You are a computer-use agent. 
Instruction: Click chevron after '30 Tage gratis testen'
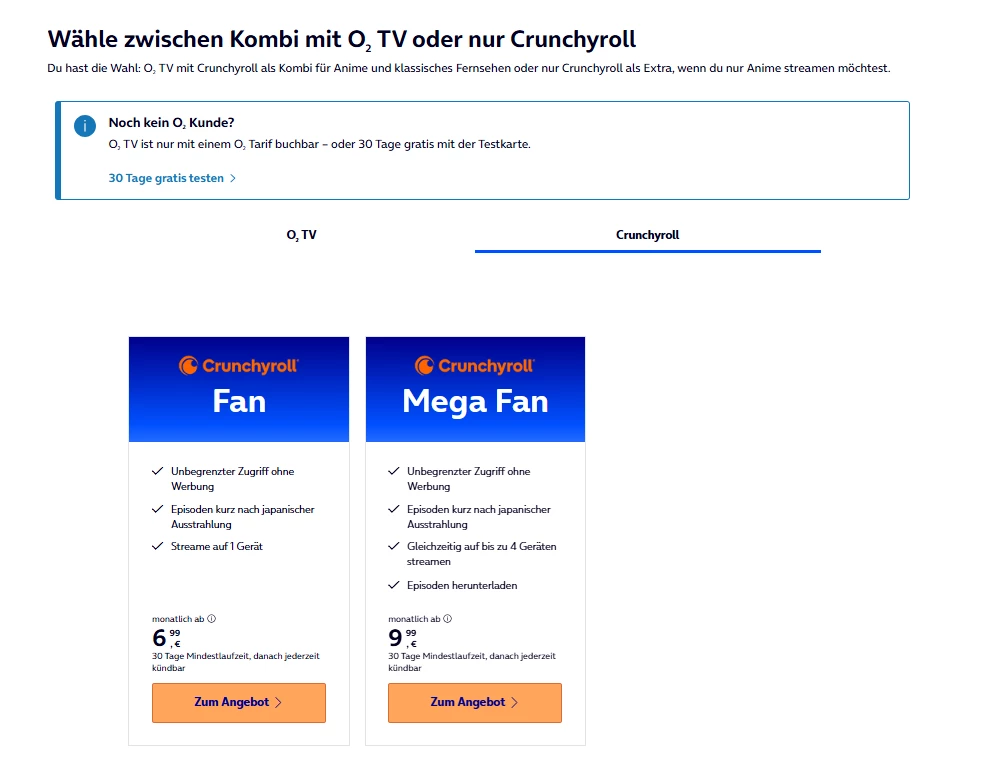tap(233, 178)
